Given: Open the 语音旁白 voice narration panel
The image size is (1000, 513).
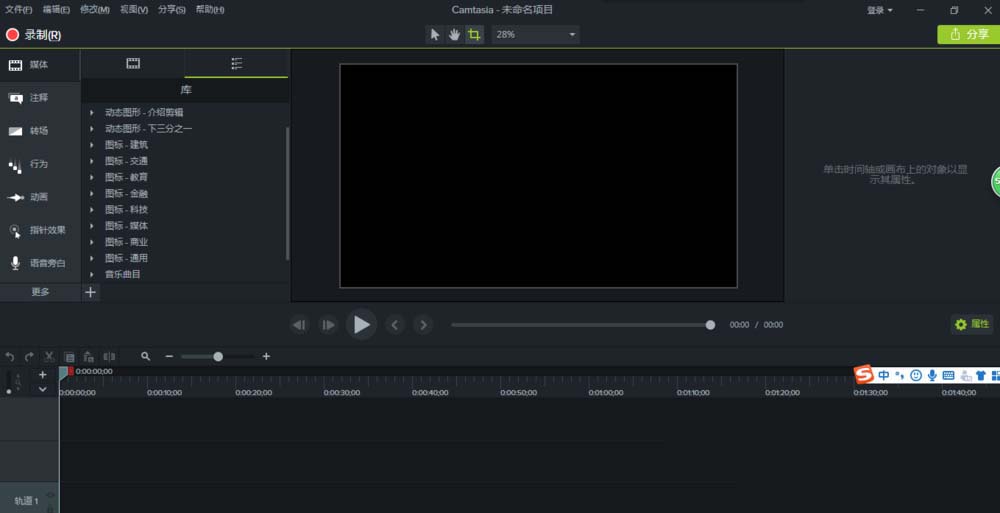Looking at the screenshot, I should (39, 263).
